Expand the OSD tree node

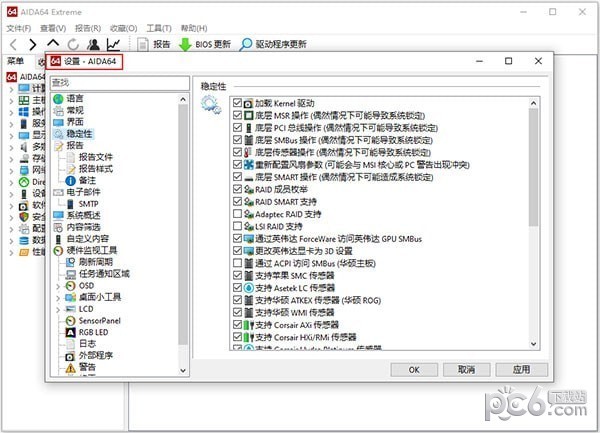pyautogui.click(x=58, y=286)
